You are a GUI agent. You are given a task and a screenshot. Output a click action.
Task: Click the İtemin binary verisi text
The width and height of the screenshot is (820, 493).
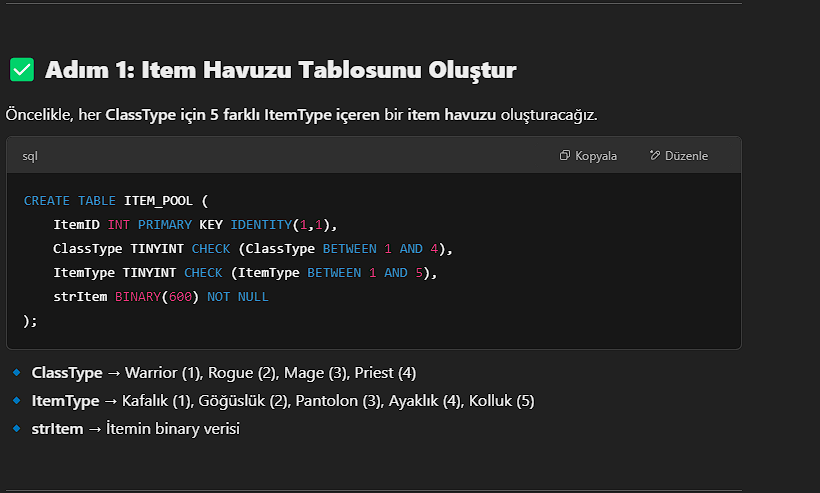point(173,429)
